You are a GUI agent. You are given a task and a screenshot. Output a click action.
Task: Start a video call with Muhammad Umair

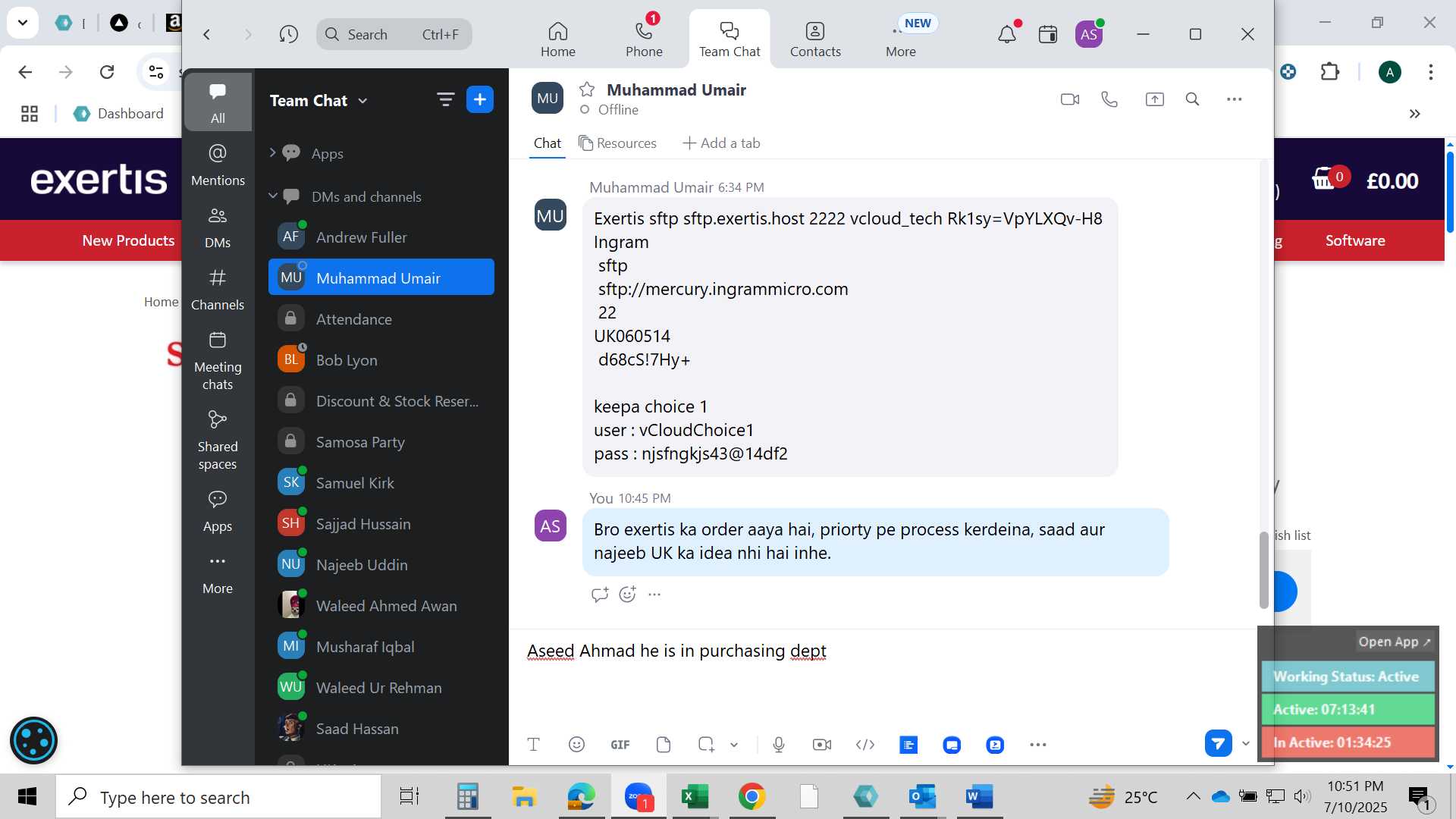click(x=1069, y=99)
